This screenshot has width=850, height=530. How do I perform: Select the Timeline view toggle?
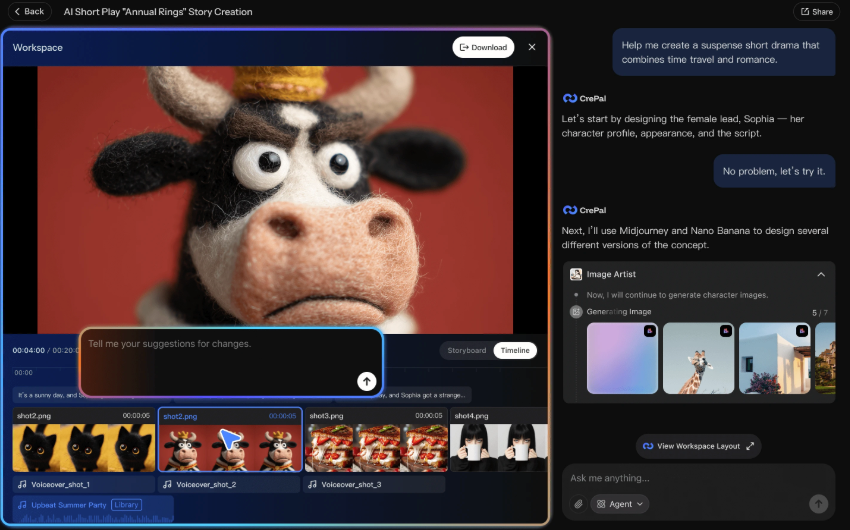pyautogui.click(x=515, y=350)
